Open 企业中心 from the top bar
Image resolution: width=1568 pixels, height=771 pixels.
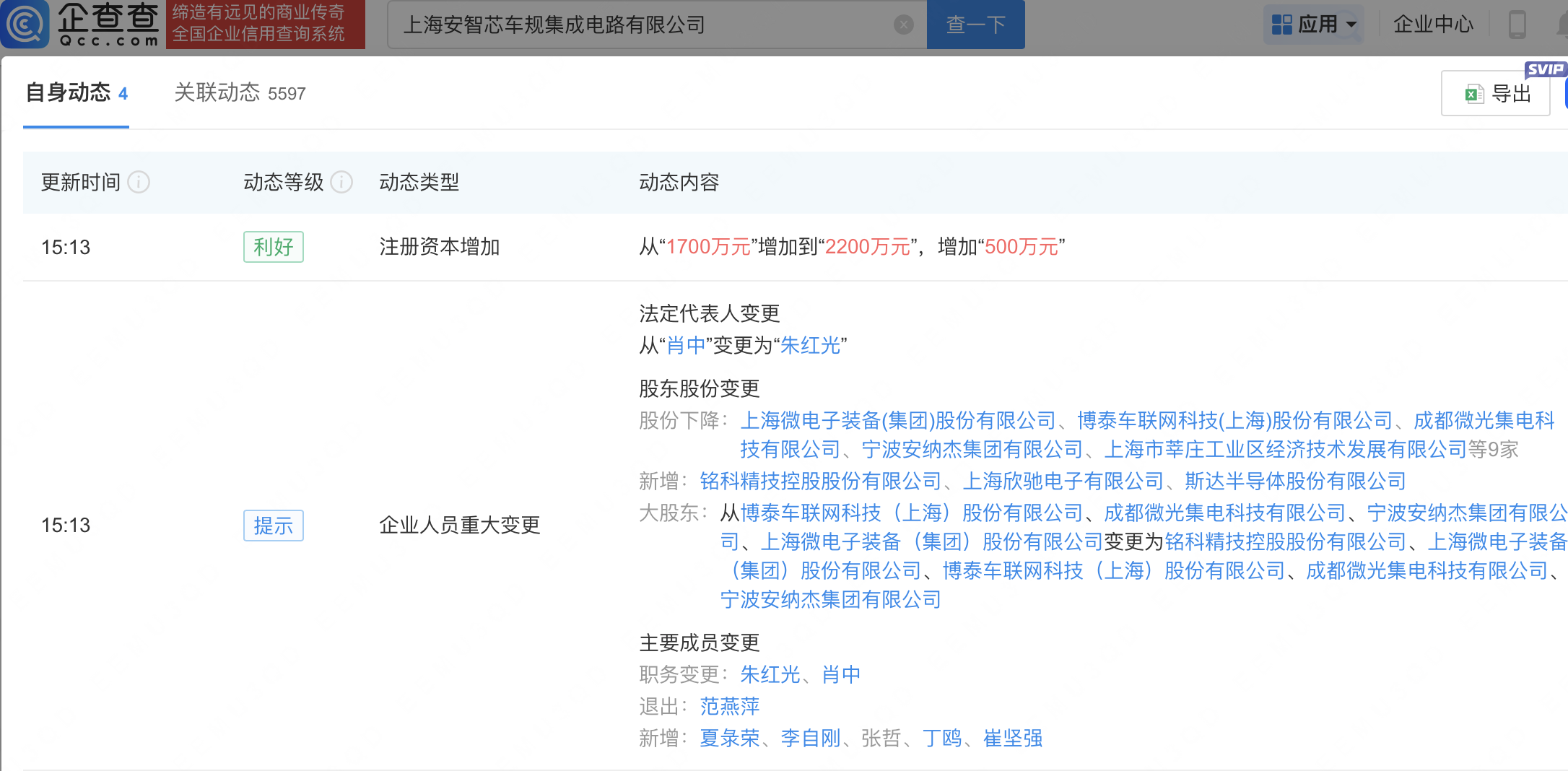[1433, 24]
